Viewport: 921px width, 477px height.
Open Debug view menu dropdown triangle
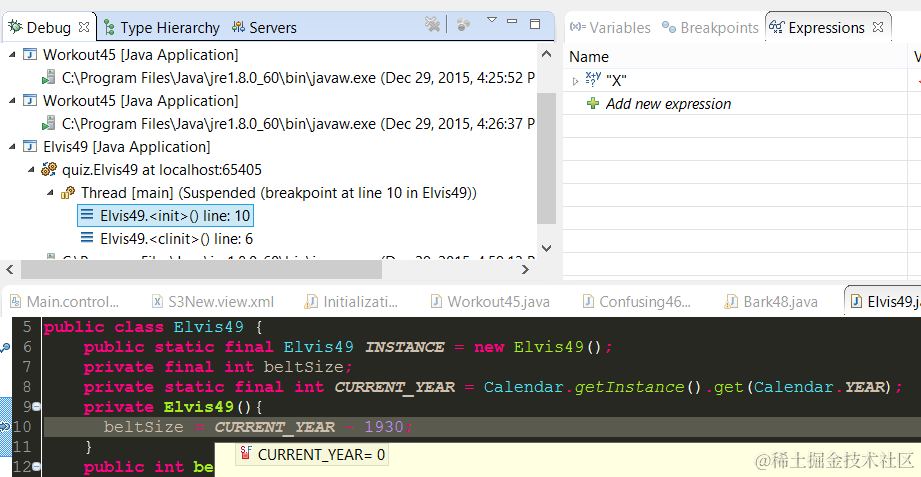pos(492,20)
